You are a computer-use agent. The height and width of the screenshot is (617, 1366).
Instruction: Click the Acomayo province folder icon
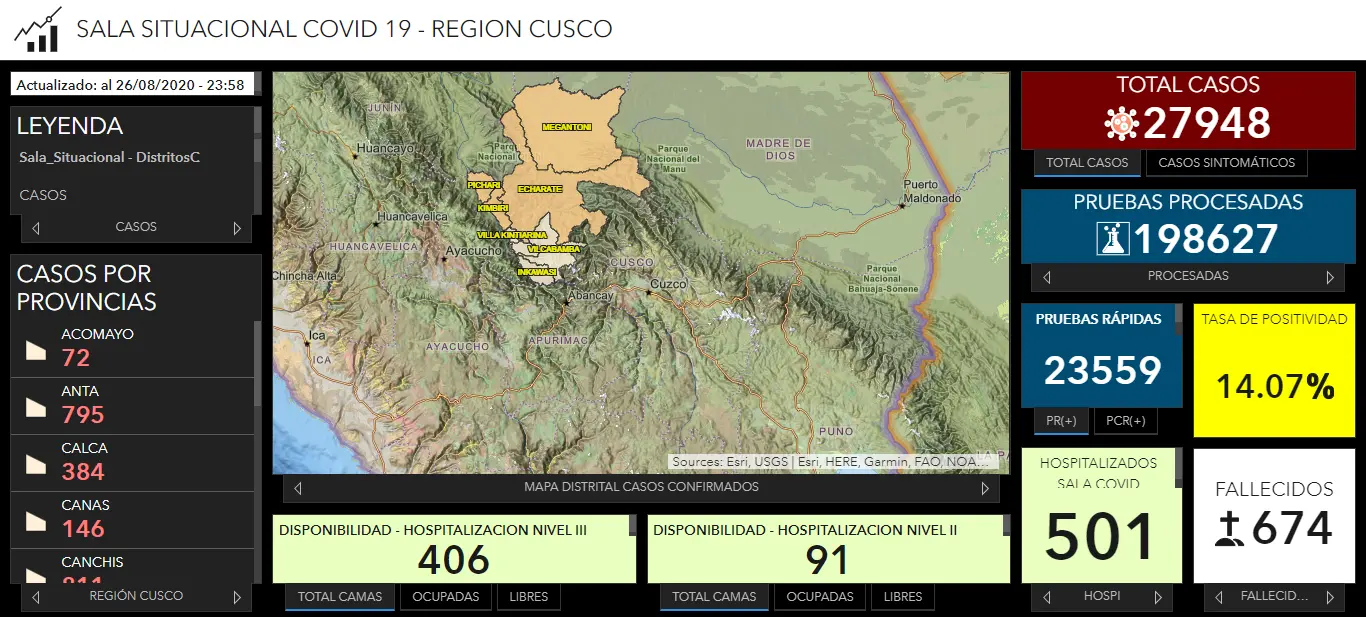click(36, 349)
